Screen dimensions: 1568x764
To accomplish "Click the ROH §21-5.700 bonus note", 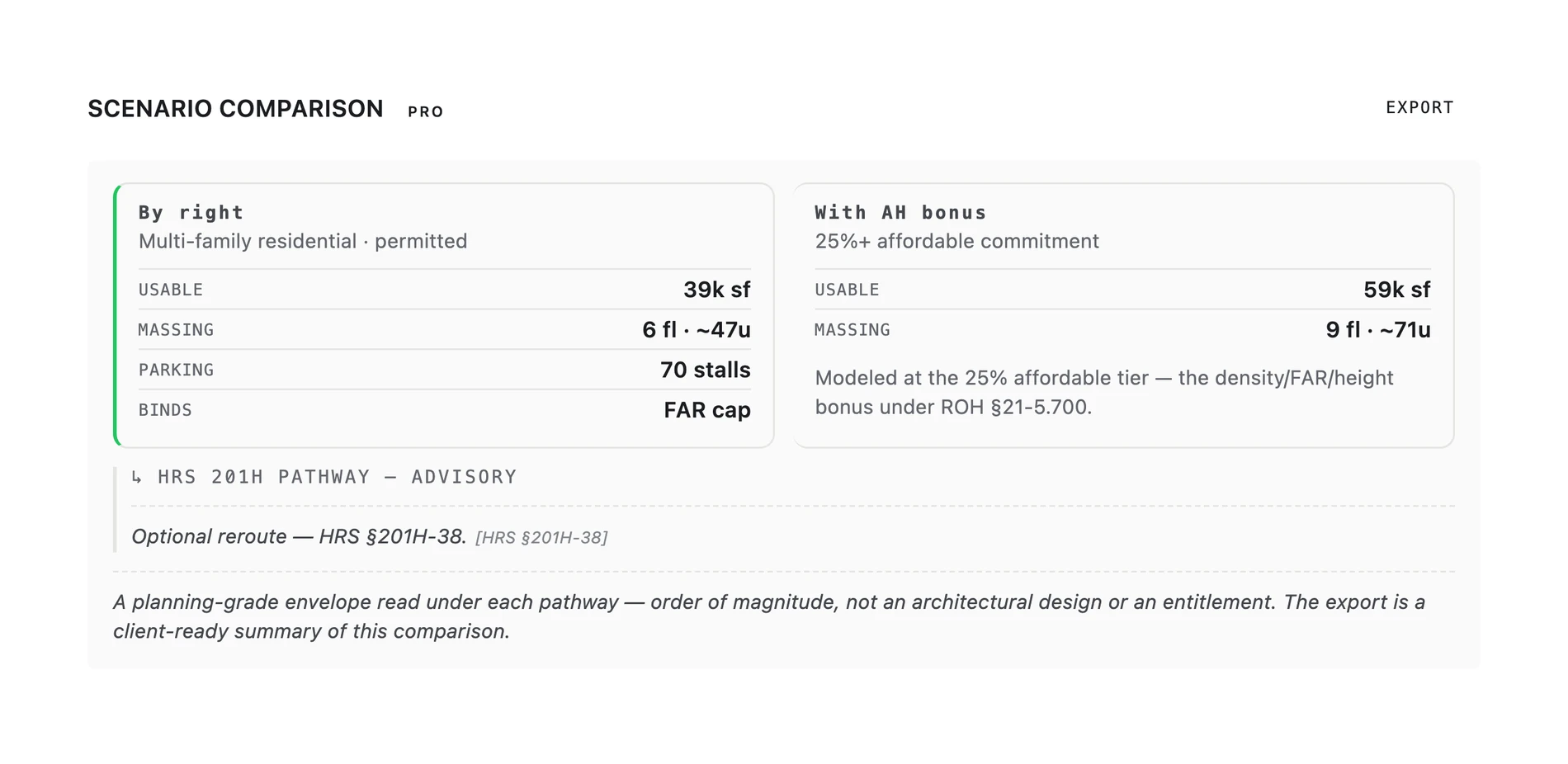I will coord(1104,393).
